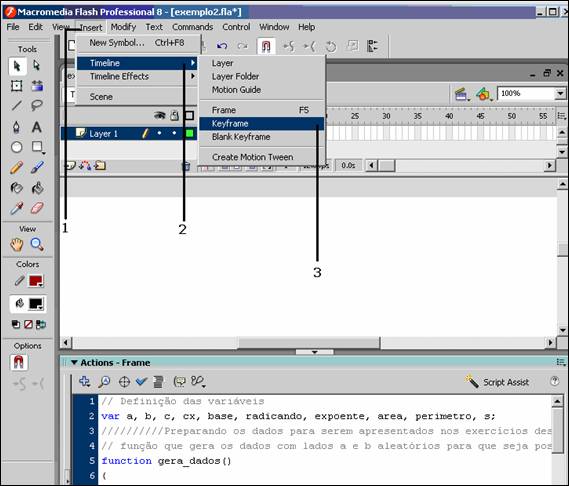Toggle show all layers eye icon
The height and width of the screenshot is (486, 569).
[159, 115]
